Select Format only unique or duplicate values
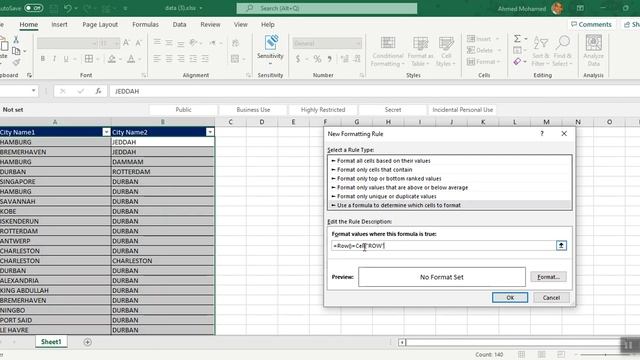 (x=450, y=196)
